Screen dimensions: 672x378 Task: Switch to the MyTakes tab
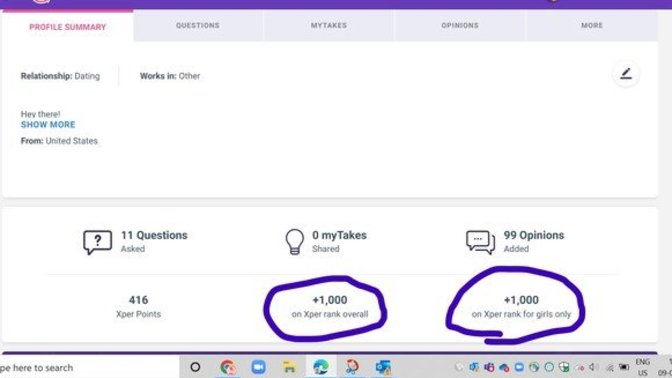point(329,26)
